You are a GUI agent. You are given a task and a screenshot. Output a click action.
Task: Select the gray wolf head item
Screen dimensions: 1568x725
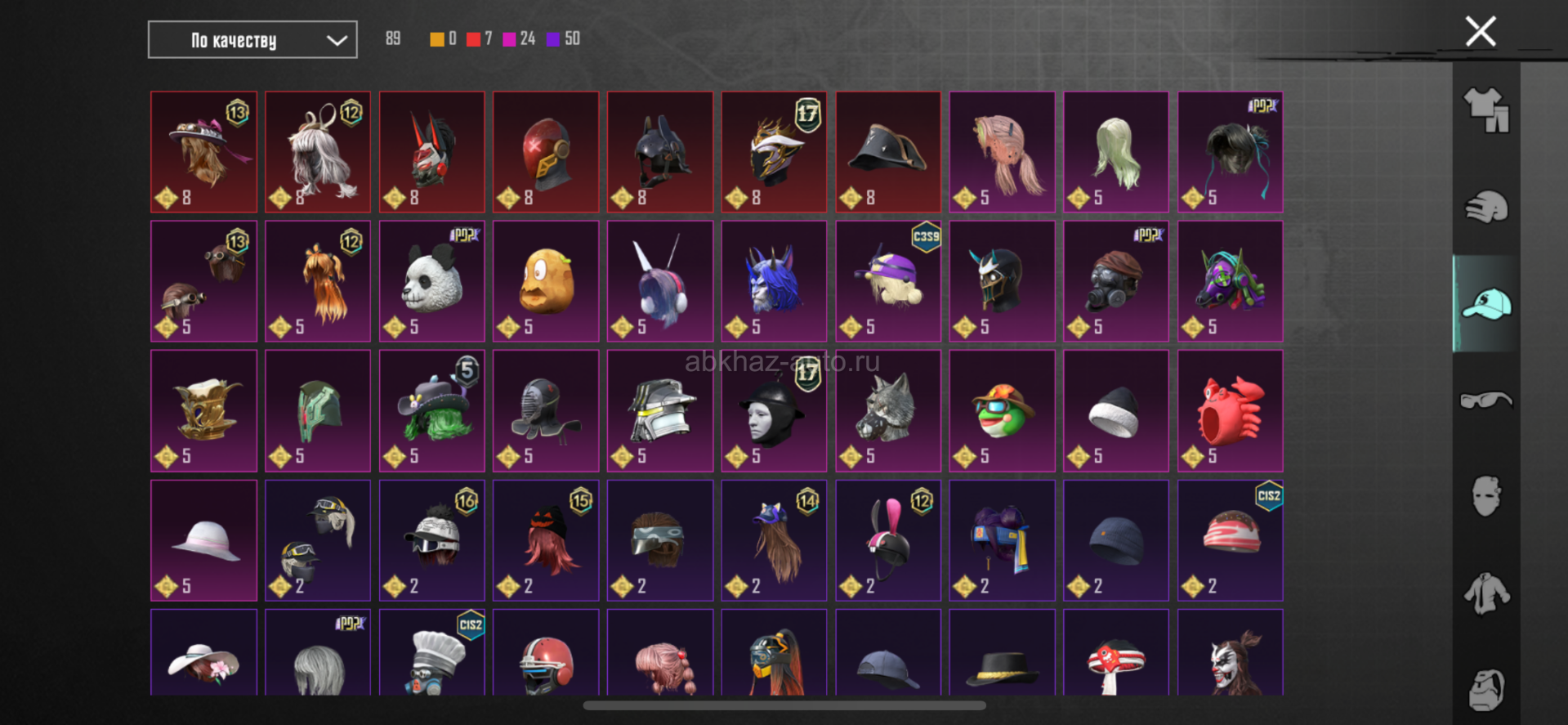(x=888, y=411)
